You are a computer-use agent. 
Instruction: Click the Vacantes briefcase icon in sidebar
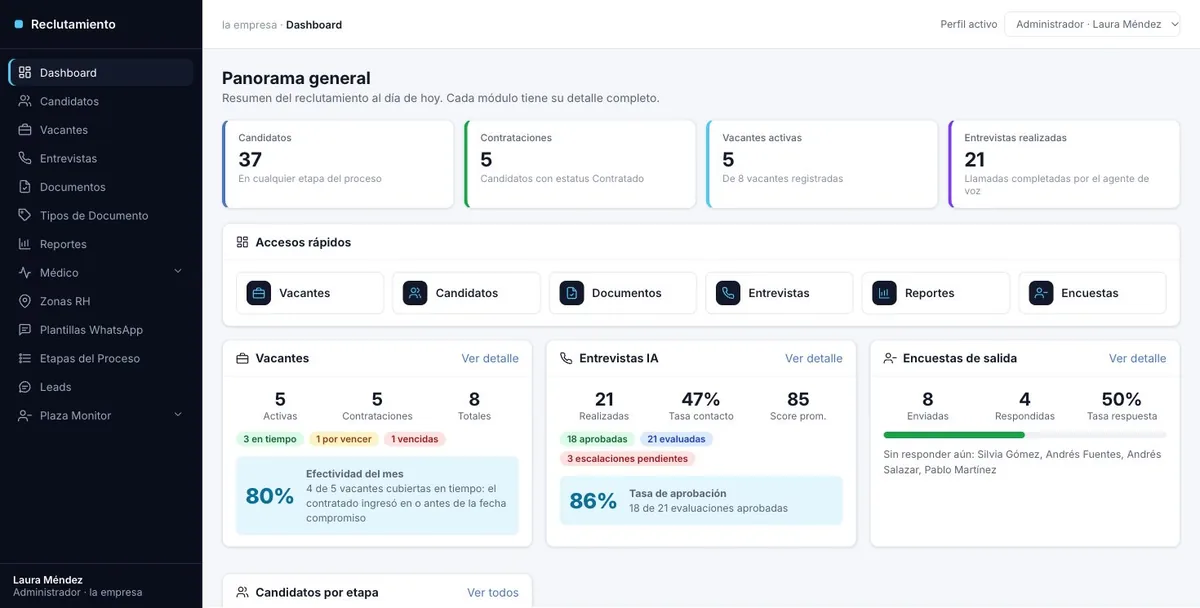(x=25, y=130)
